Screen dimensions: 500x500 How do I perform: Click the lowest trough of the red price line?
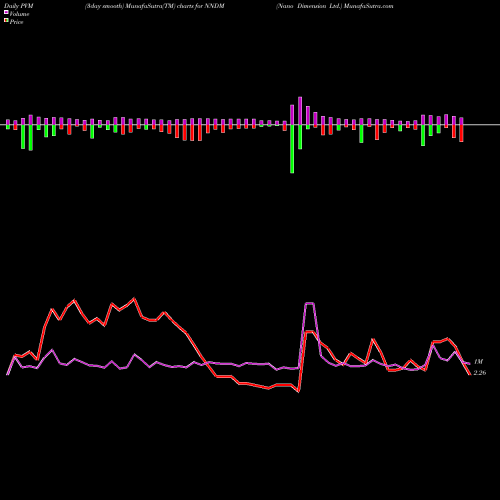tap(298, 392)
